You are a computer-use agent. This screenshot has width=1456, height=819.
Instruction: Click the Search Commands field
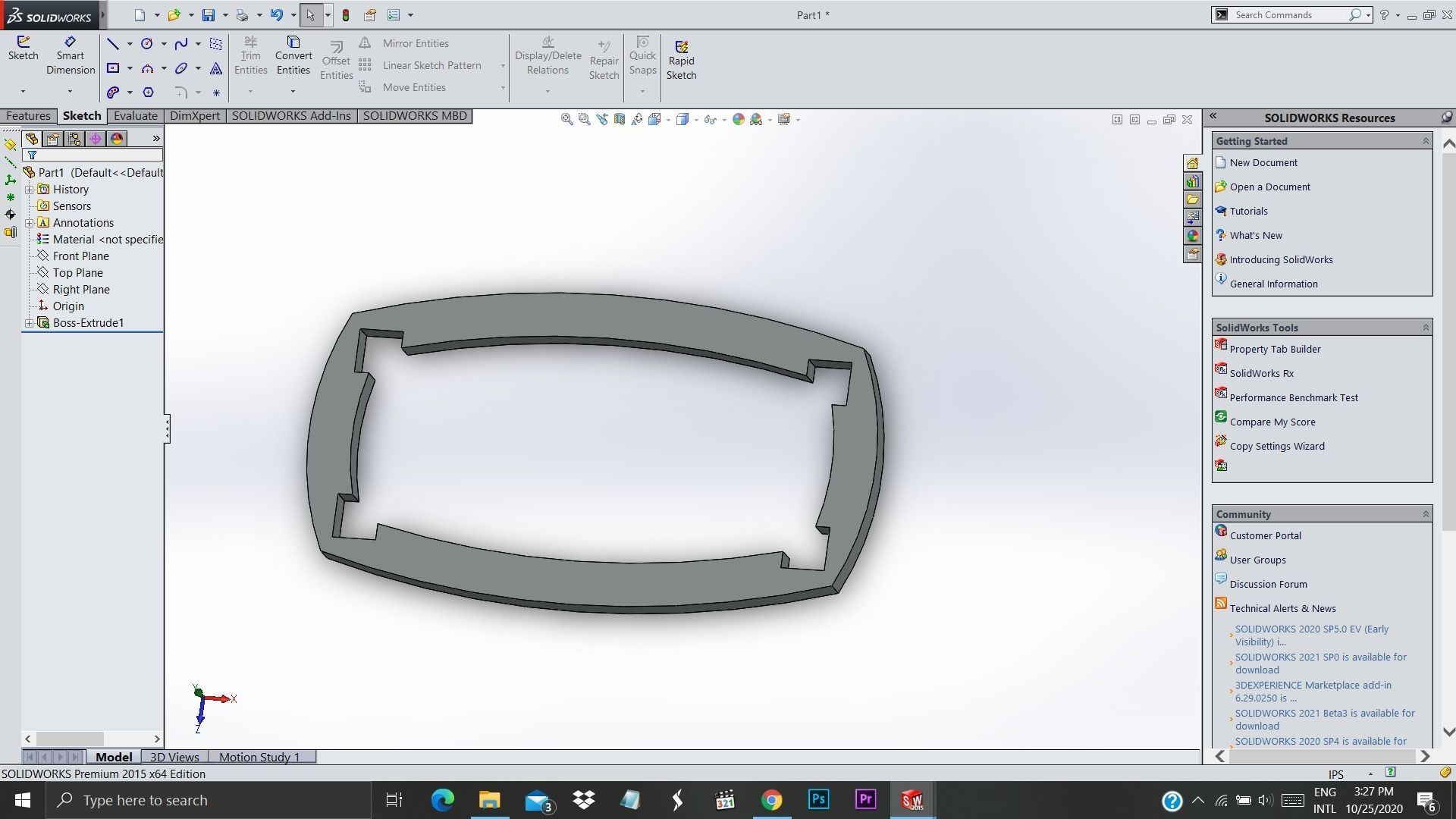pyautogui.click(x=1291, y=15)
